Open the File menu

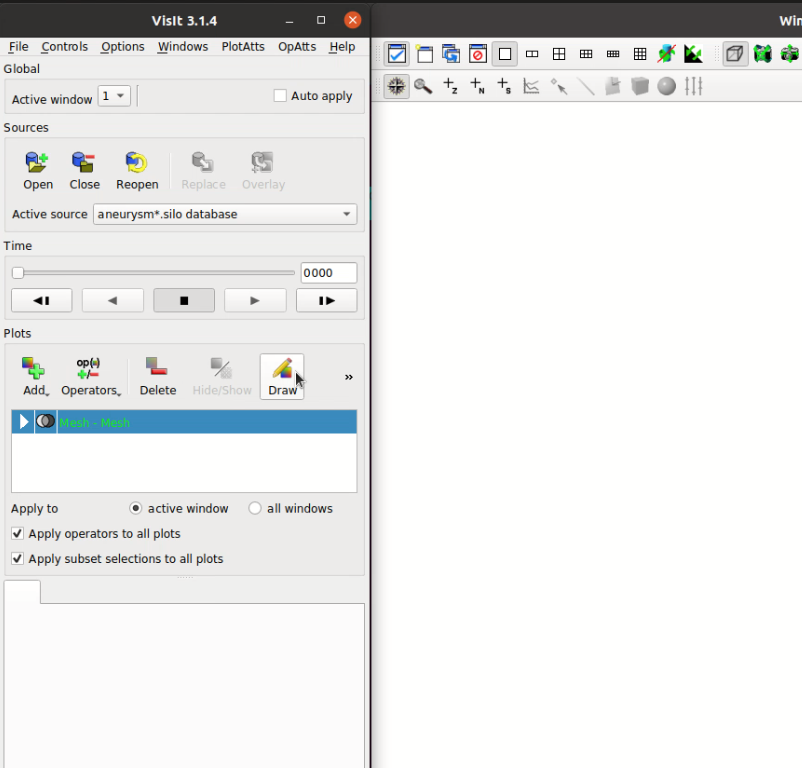[18, 47]
